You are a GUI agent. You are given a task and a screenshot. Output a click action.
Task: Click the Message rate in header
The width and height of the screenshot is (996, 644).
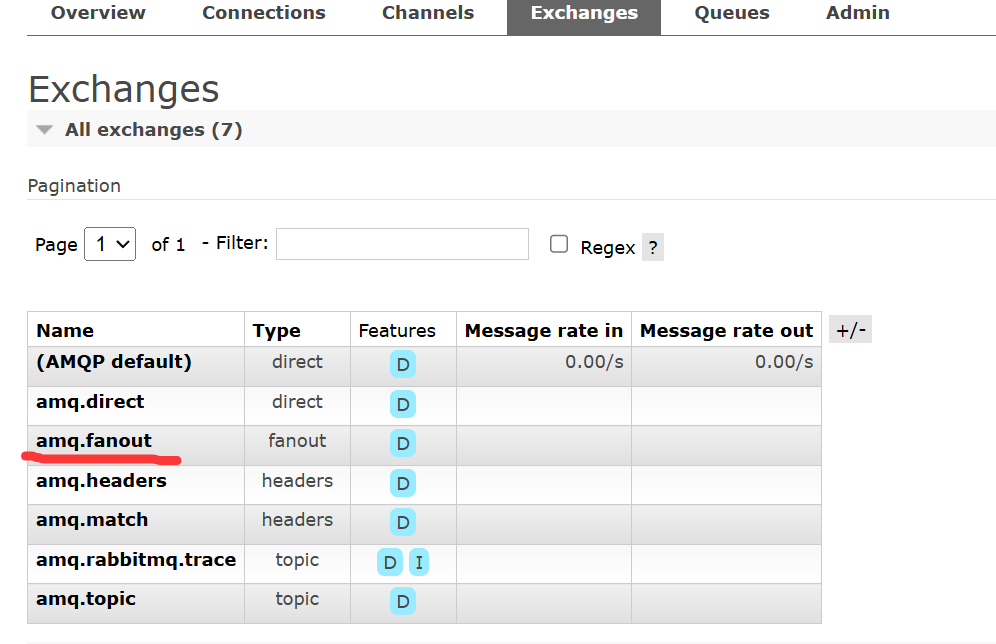544,331
